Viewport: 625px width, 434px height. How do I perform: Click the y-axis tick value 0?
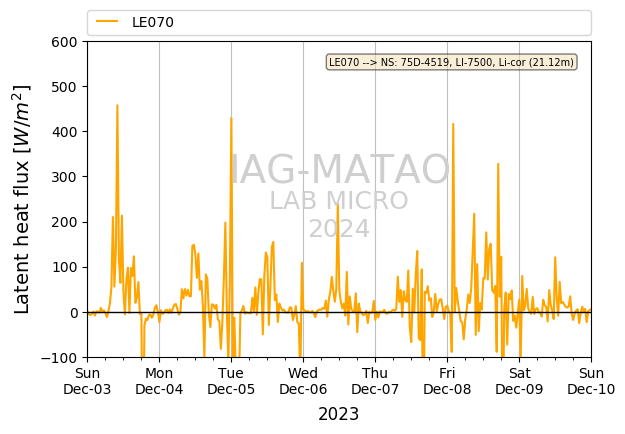(x=74, y=313)
